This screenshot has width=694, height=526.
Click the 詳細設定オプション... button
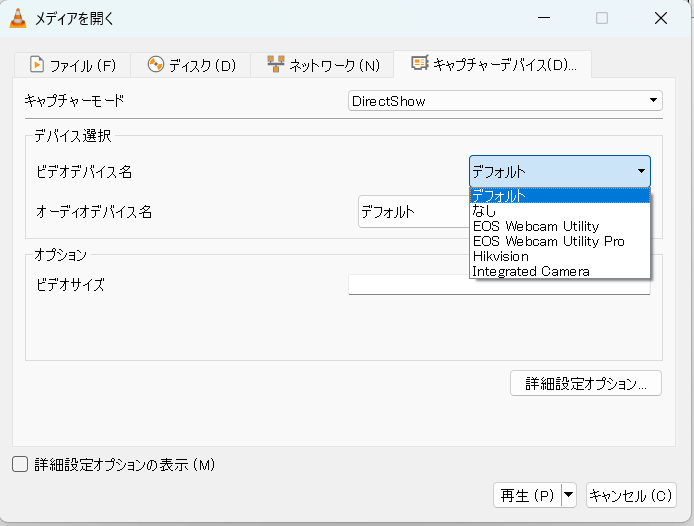coord(585,383)
